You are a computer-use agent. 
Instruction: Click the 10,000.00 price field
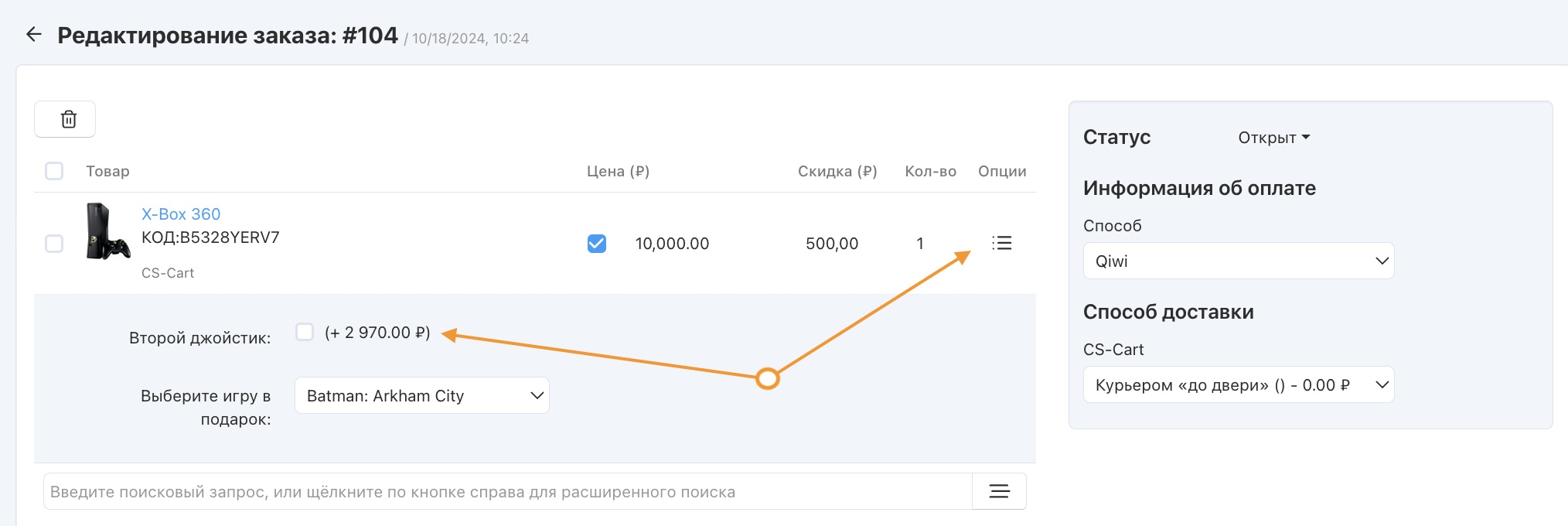tap(672, 244)
